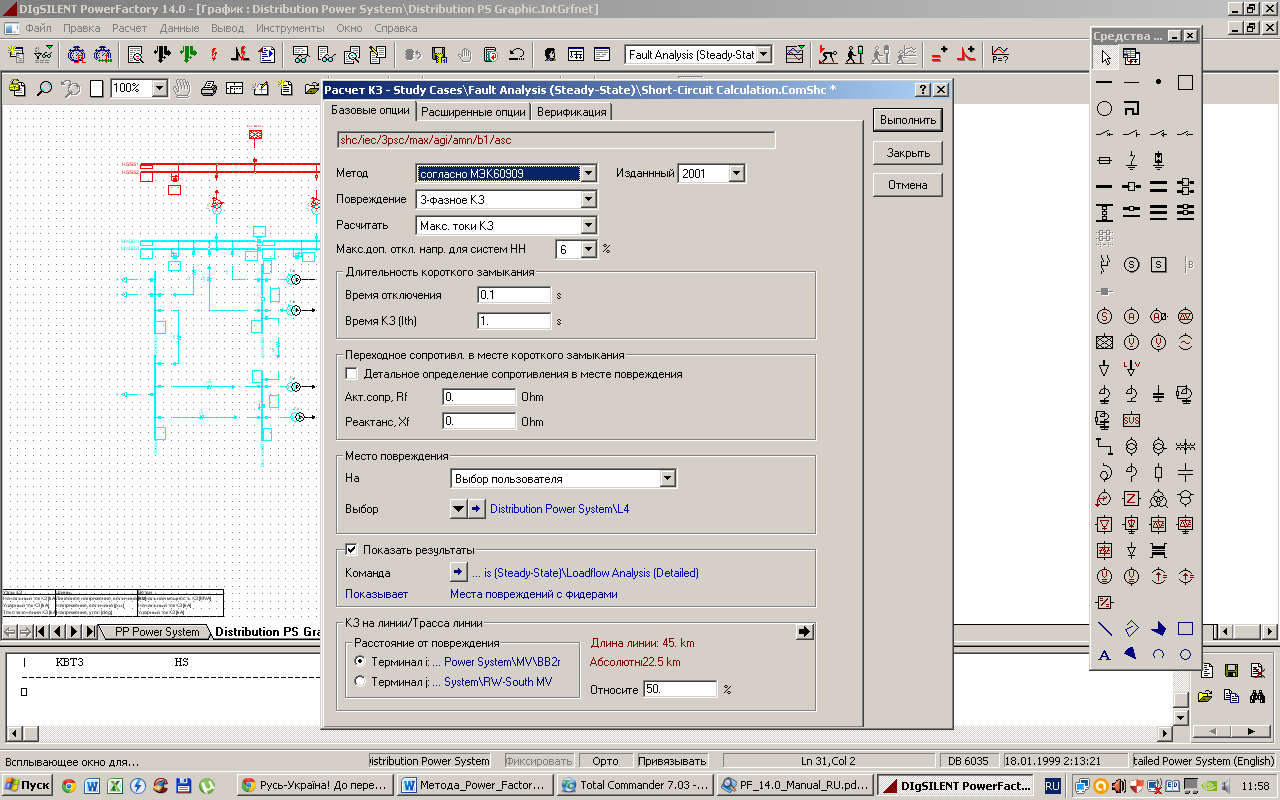Screen dimensions: 1280x800
Task: Select the square outline element in palette
Action: [x=1185, y=82]
